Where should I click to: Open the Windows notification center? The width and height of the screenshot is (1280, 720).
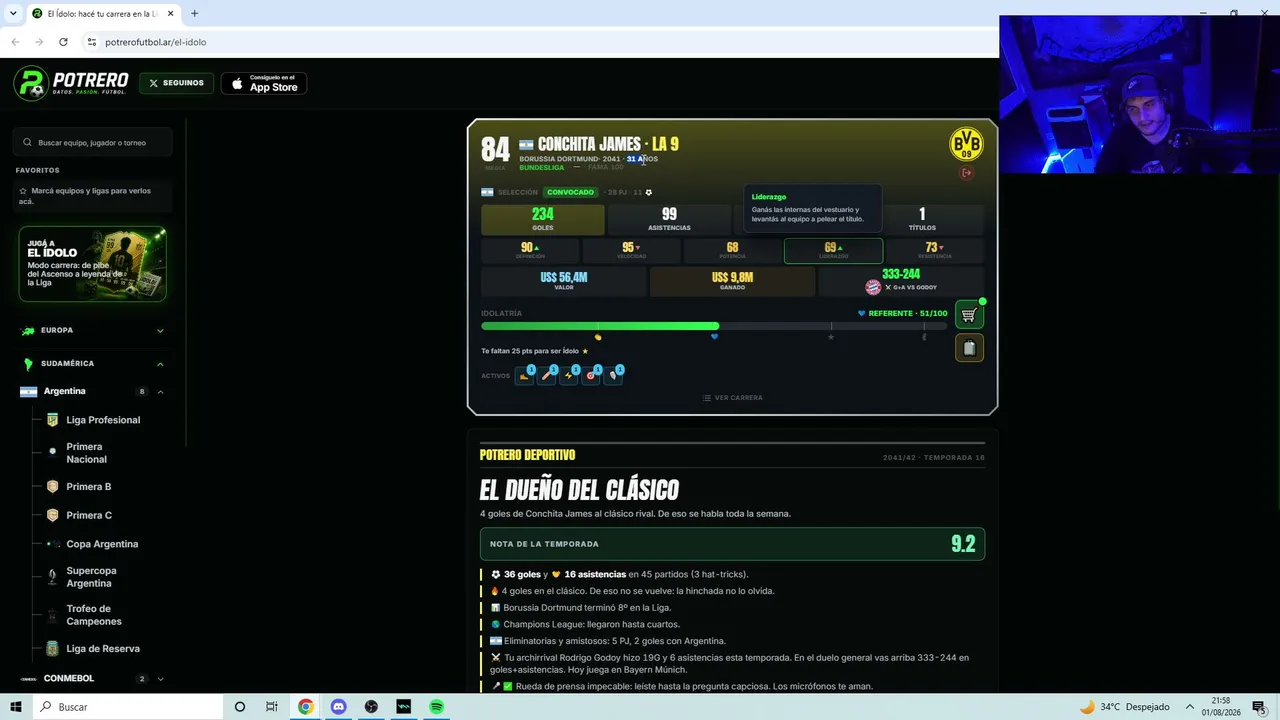[1260, 707]
